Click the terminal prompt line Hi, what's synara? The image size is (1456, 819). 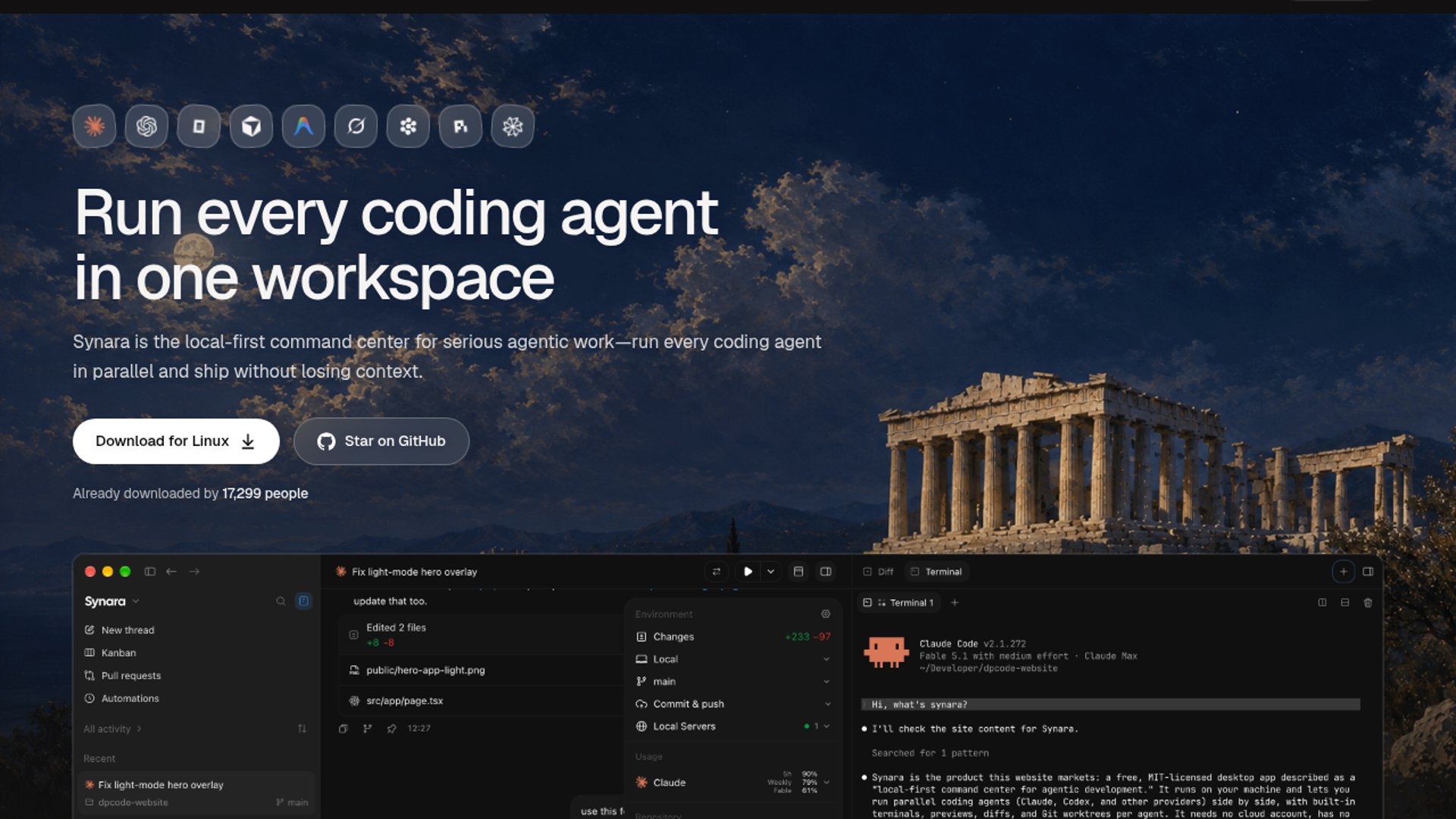[1111, 704]
